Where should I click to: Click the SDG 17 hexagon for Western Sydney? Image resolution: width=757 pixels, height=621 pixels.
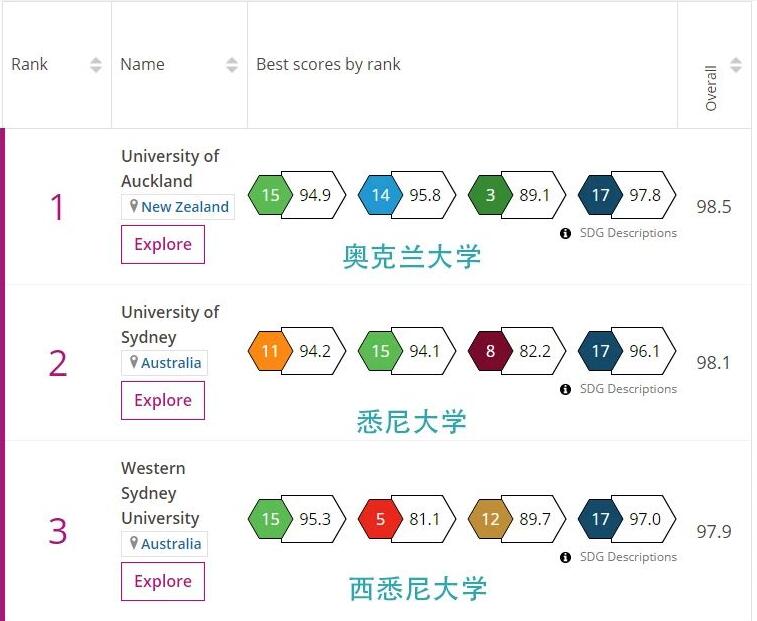coord(600,520)
